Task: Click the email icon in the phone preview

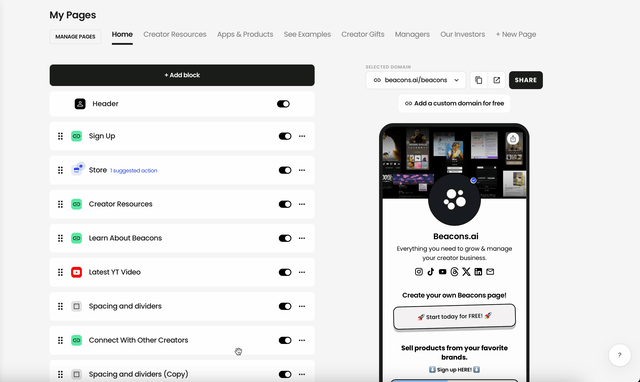Action: 490,272
